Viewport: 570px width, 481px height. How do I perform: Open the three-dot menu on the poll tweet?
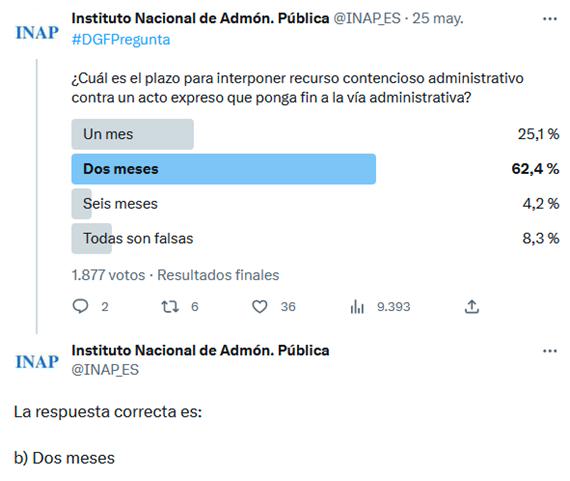coord(550,19)
